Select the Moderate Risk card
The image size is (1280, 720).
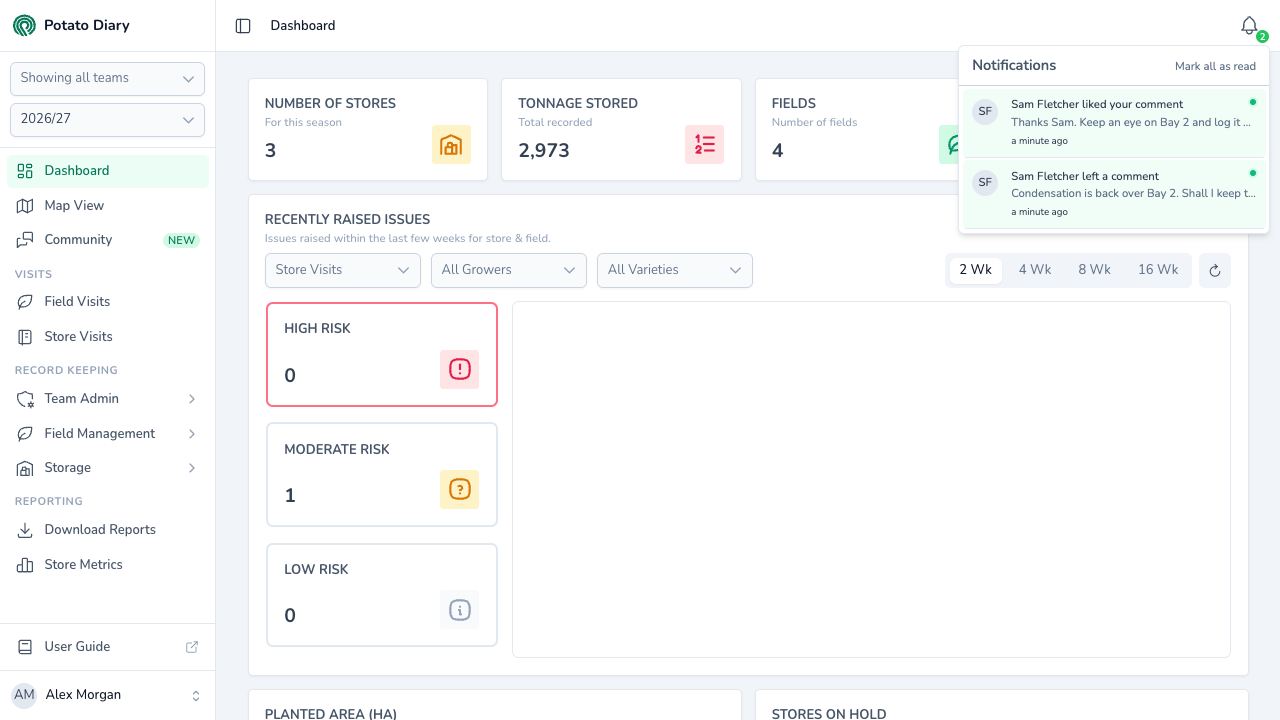(382, 474)
